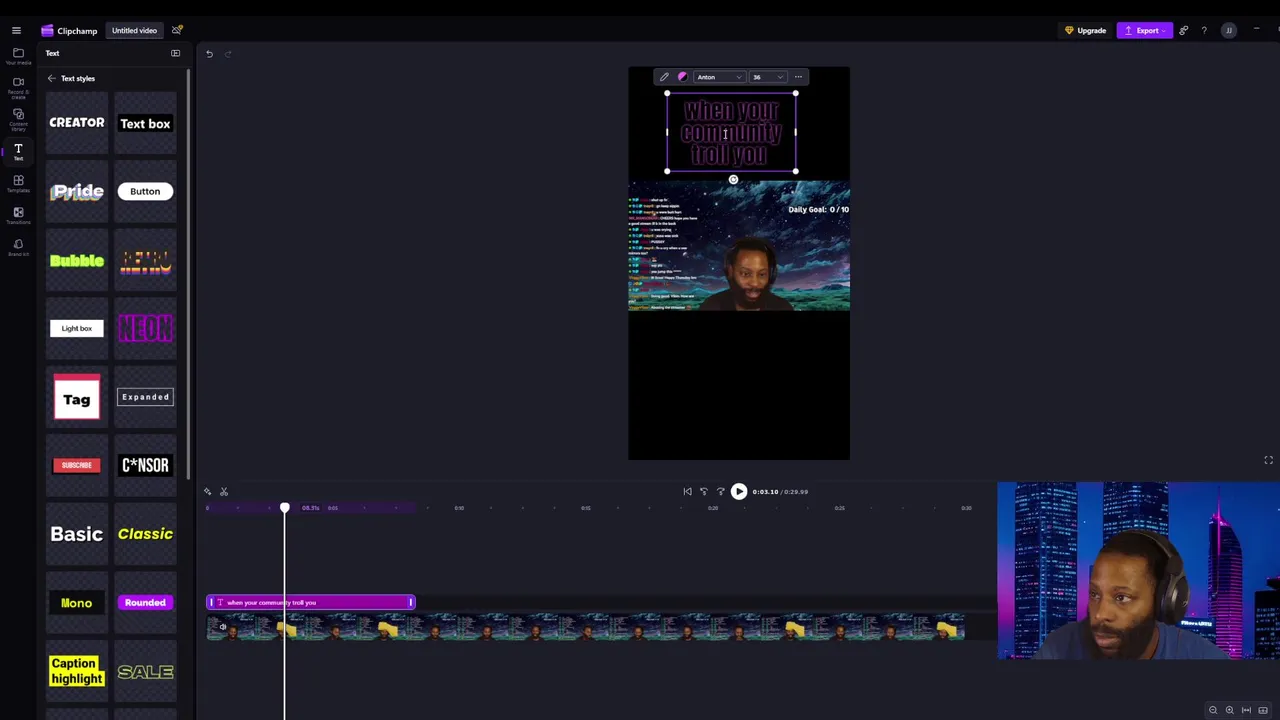This screenshot has height=720, width=1280.
Task: Open the Anton font dropdown
Action: click(x=719, y=77)
